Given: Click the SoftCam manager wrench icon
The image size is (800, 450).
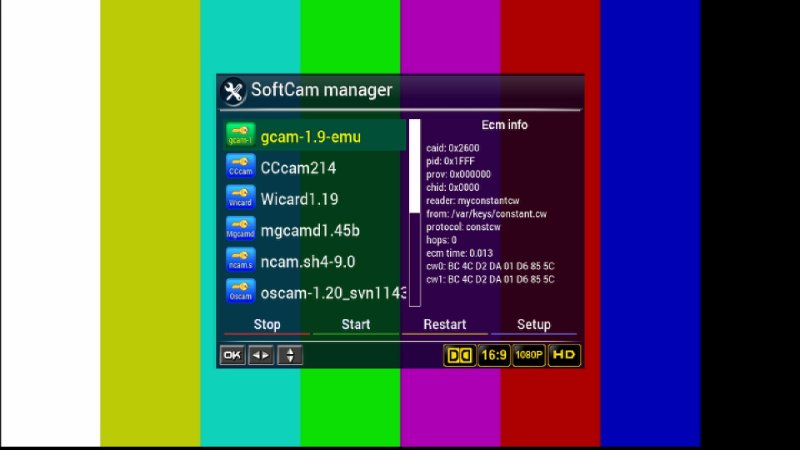Looking at the screenshot, I should [234, 91].
